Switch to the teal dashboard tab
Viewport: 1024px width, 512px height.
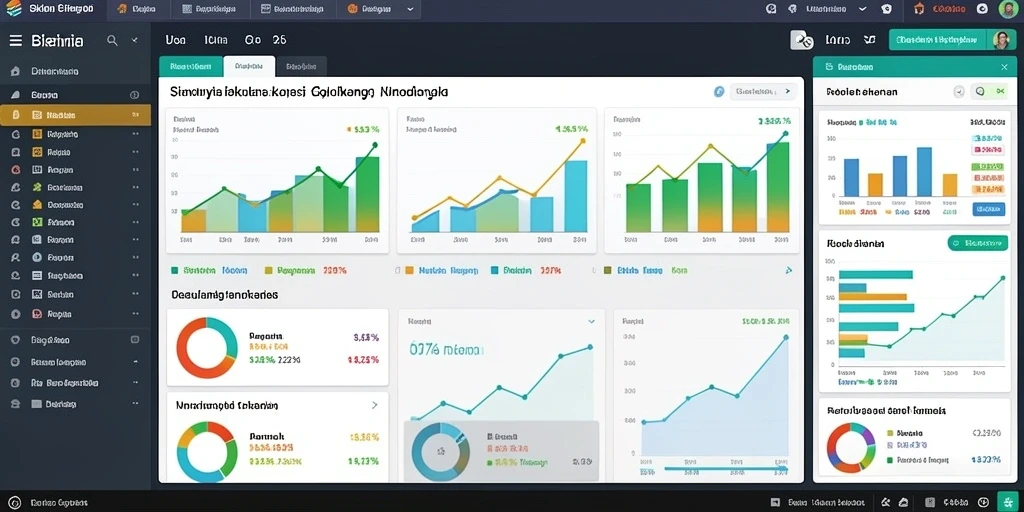point(191,67)
